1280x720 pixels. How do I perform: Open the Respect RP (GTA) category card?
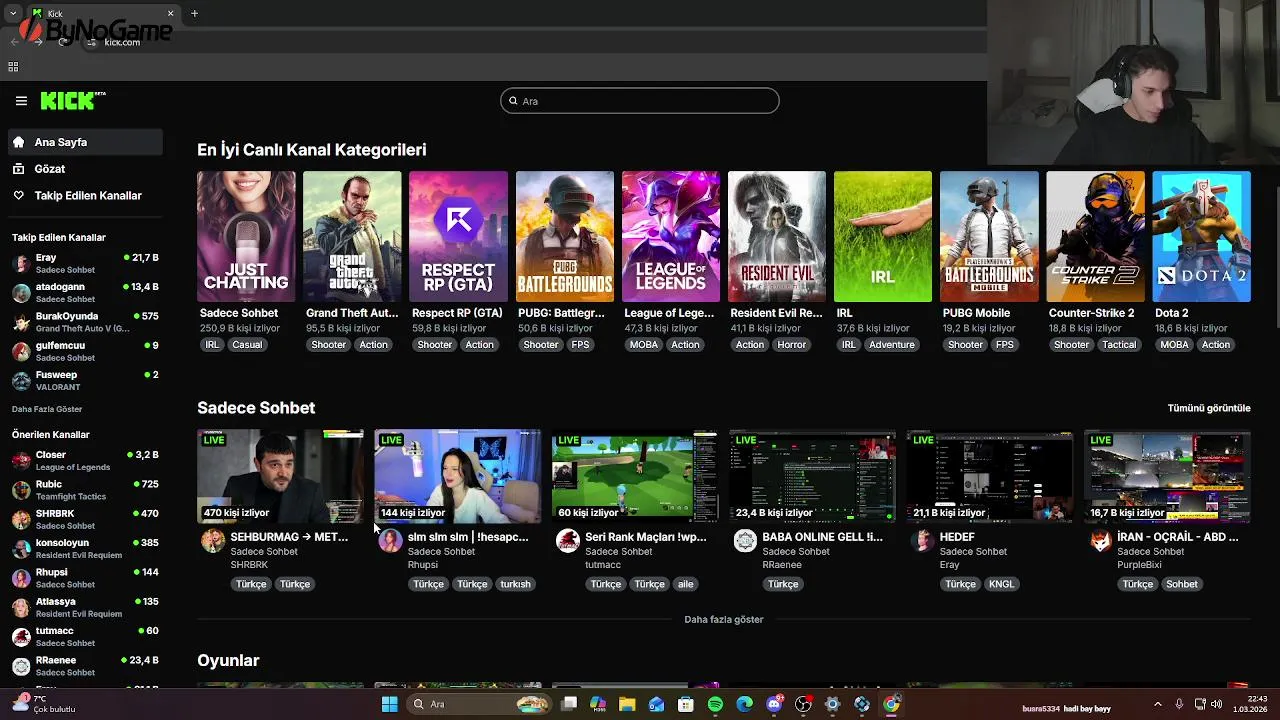pyautogui.click(x=458, y=237)
